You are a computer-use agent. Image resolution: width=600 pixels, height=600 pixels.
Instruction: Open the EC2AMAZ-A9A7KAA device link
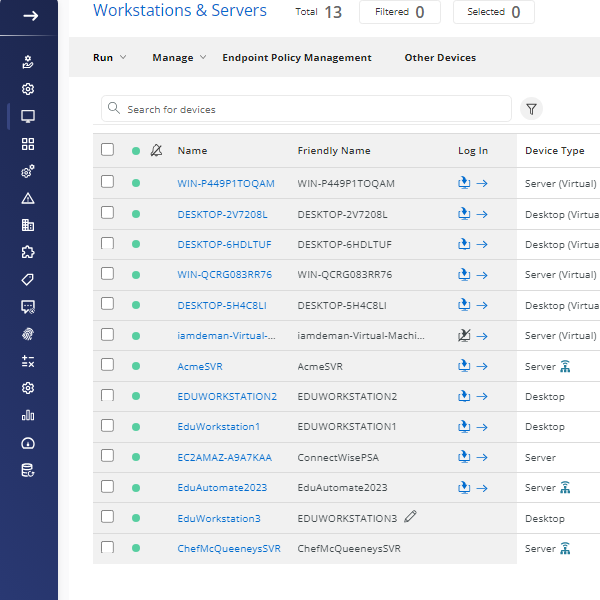(224, 457)
